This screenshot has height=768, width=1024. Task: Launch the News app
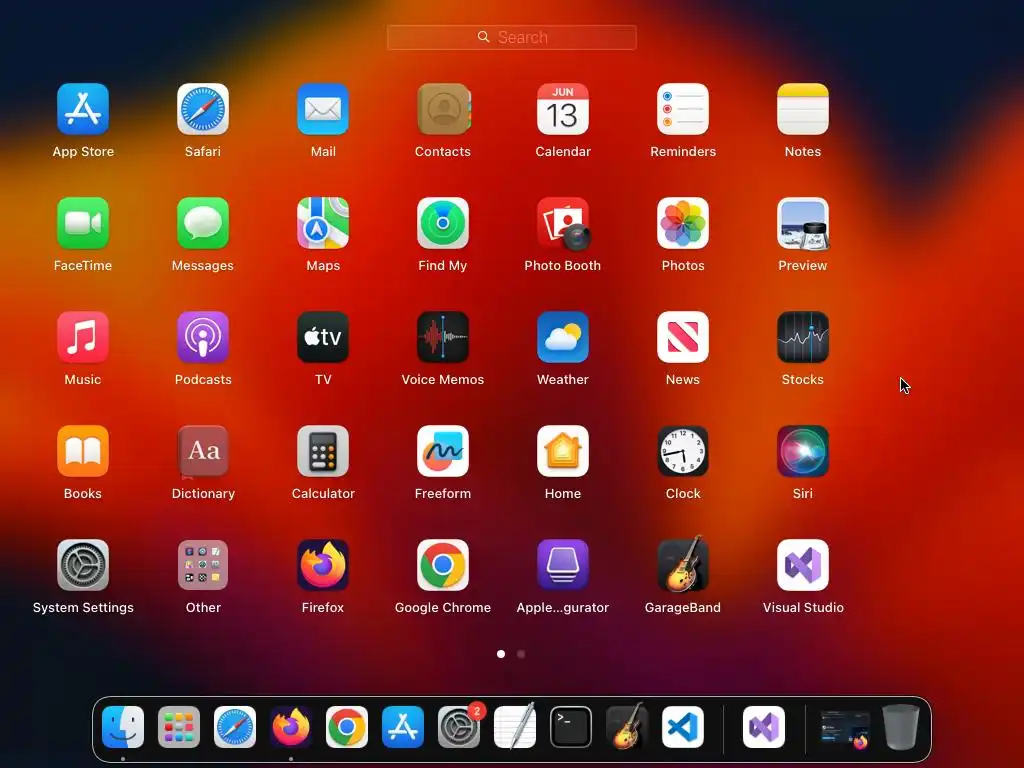[x=683, y=337]
